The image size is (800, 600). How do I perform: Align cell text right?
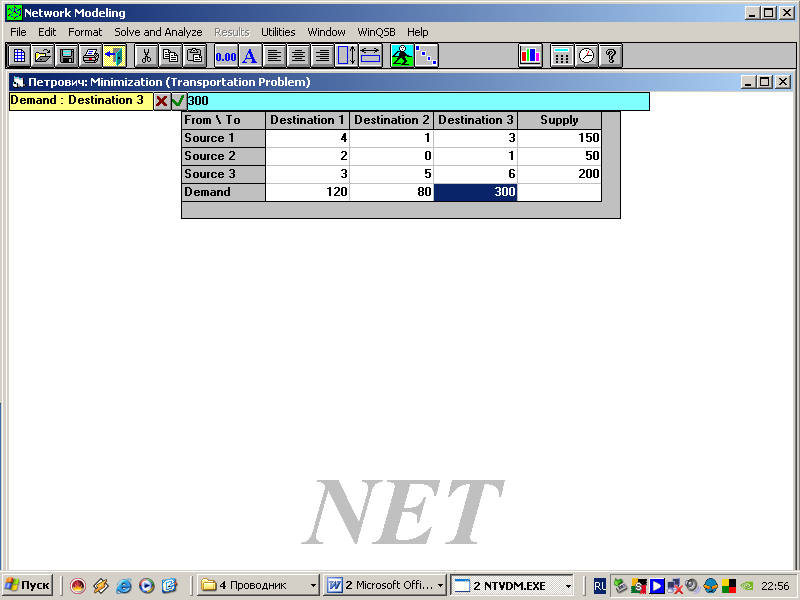tap(322, 56)
